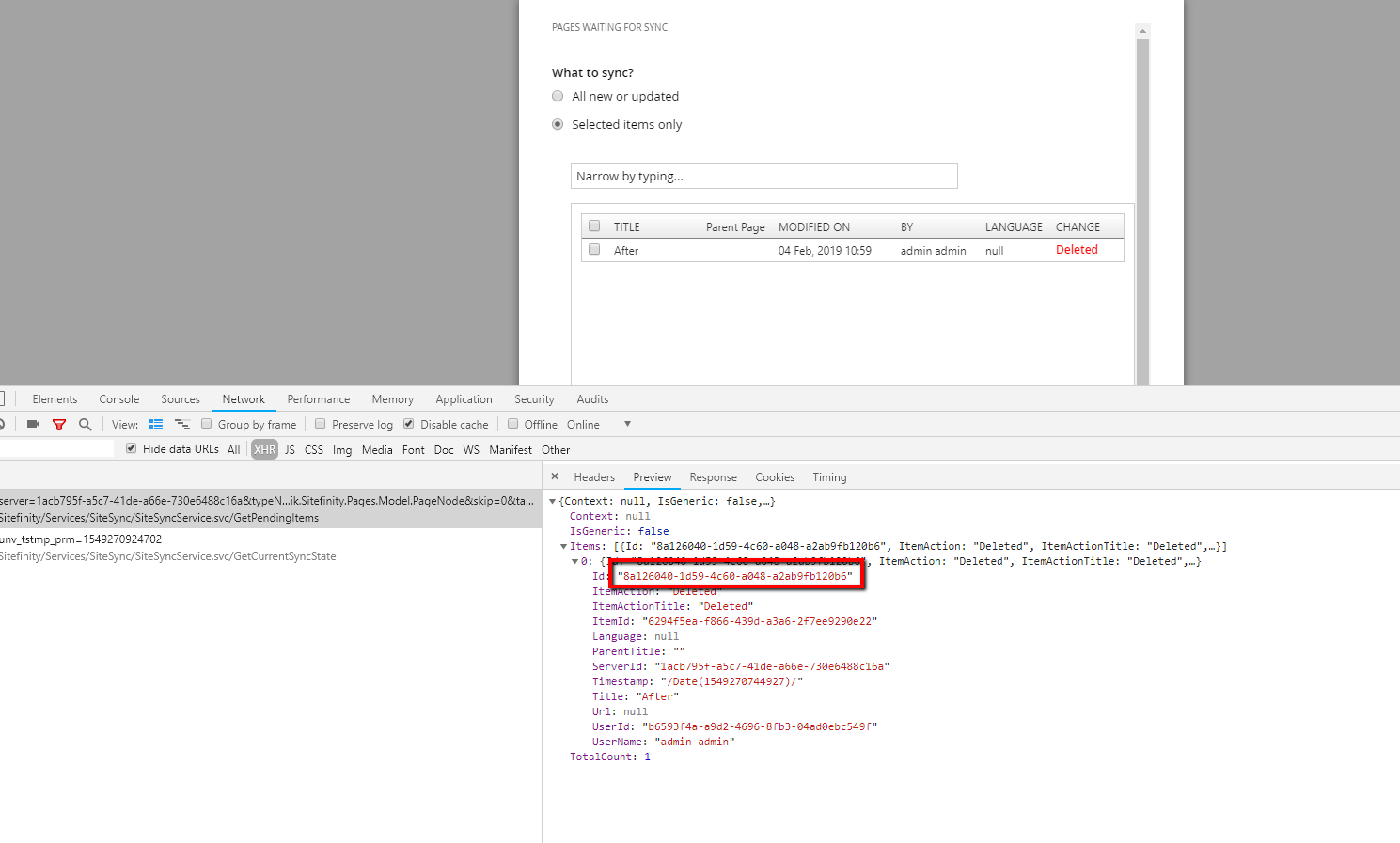Viewport: 1400px width, 843px height.
Task: Open the Cookies tab of the request
Action: point(776,477)
